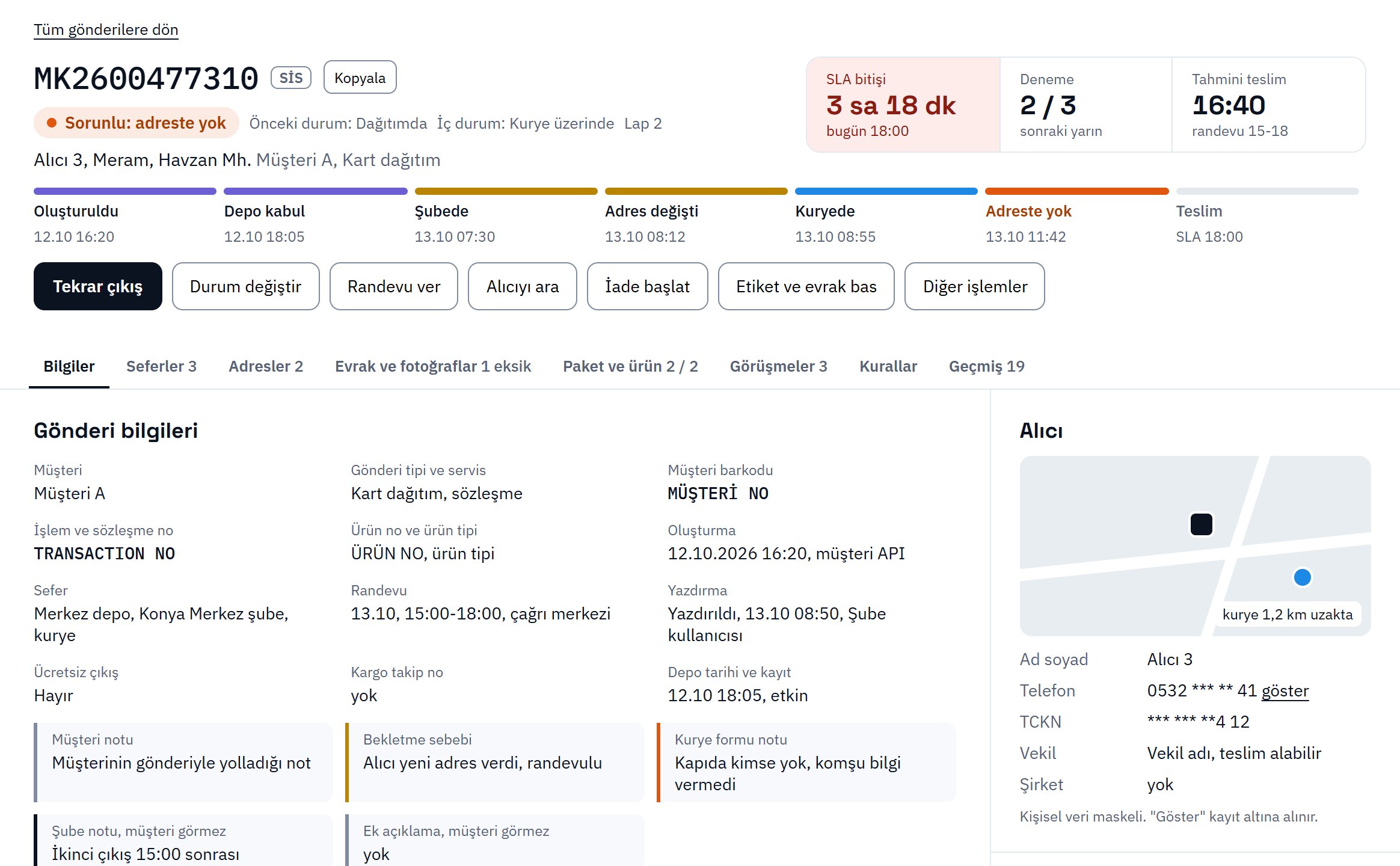Switch to Paket ve ürün tab

pos(630,366)
